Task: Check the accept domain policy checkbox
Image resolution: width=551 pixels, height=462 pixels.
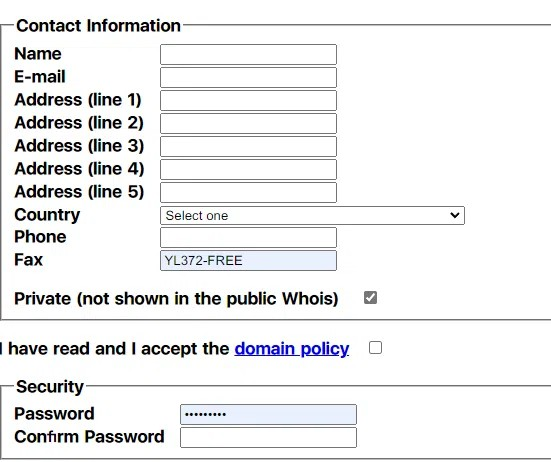Action: click(375, 348)
